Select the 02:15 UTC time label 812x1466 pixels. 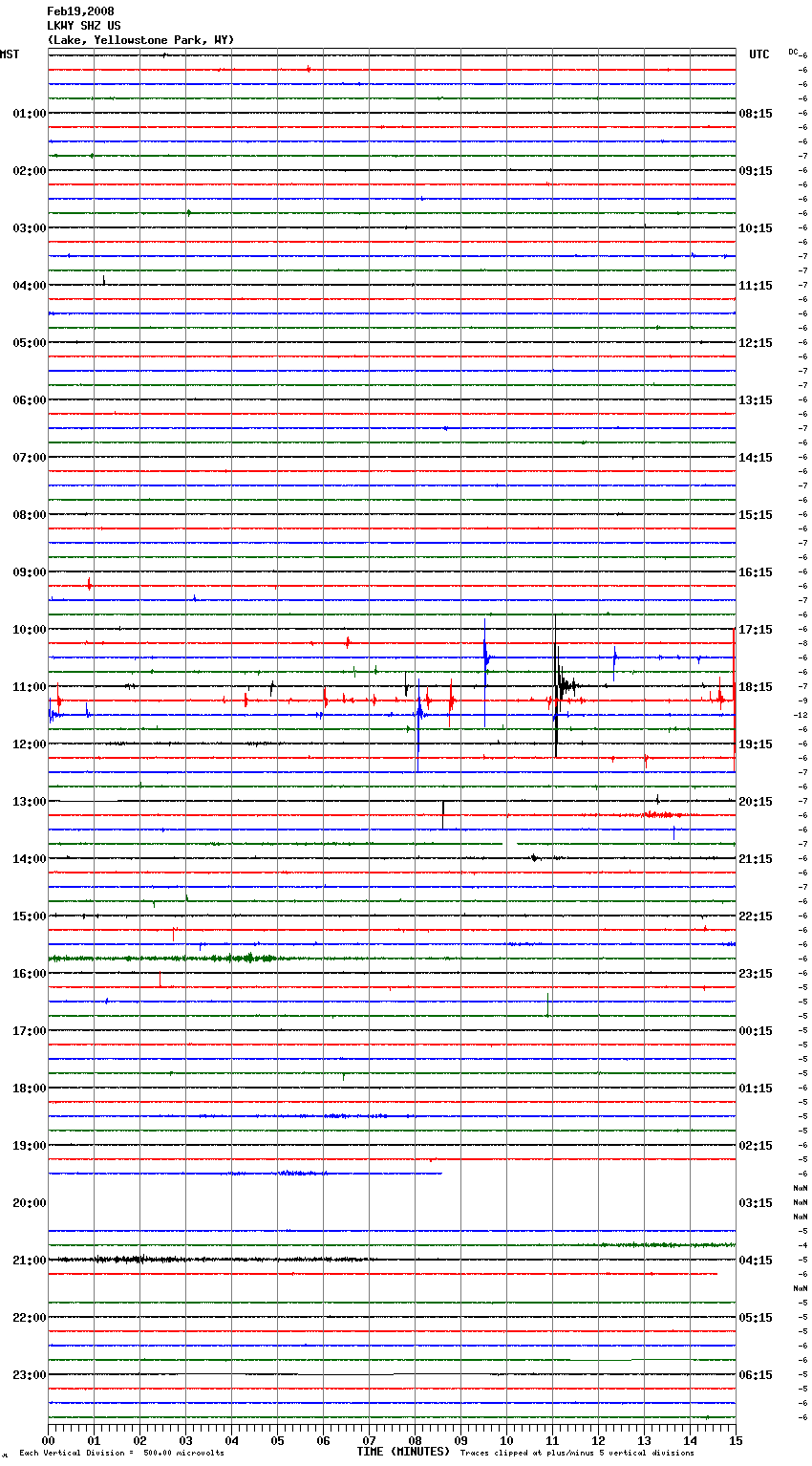[756, 1146]
